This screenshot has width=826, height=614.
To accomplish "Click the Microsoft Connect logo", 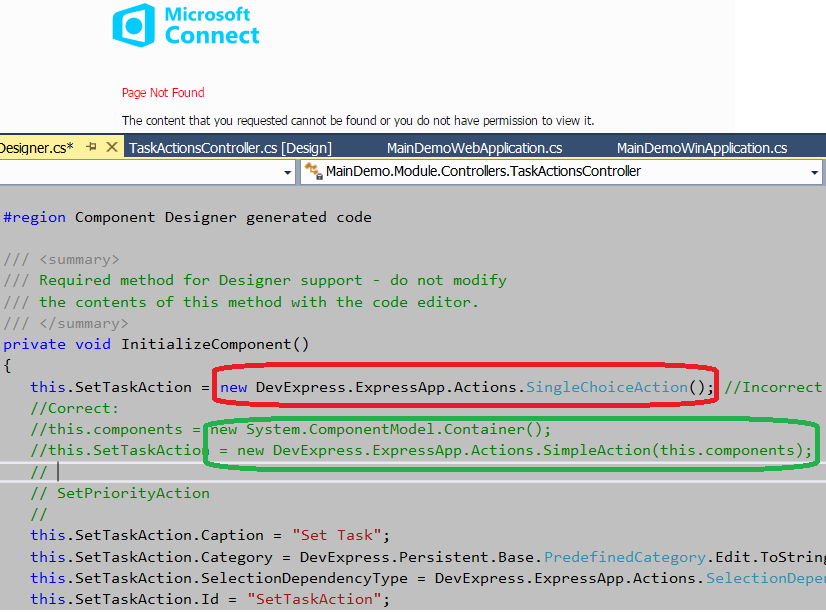I will [186, 25].
